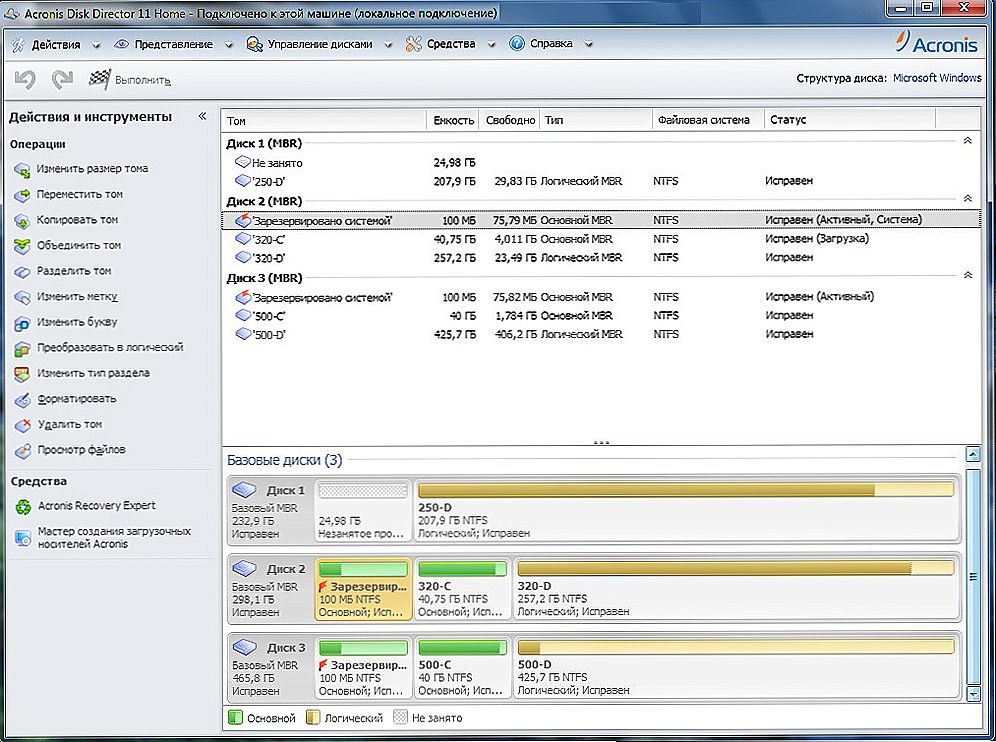The width and height of the screenshot is (996, 742).
Task: Click the Redo arrow icon in toolbar
Action: pyautogui.click(x=62, y=79)
